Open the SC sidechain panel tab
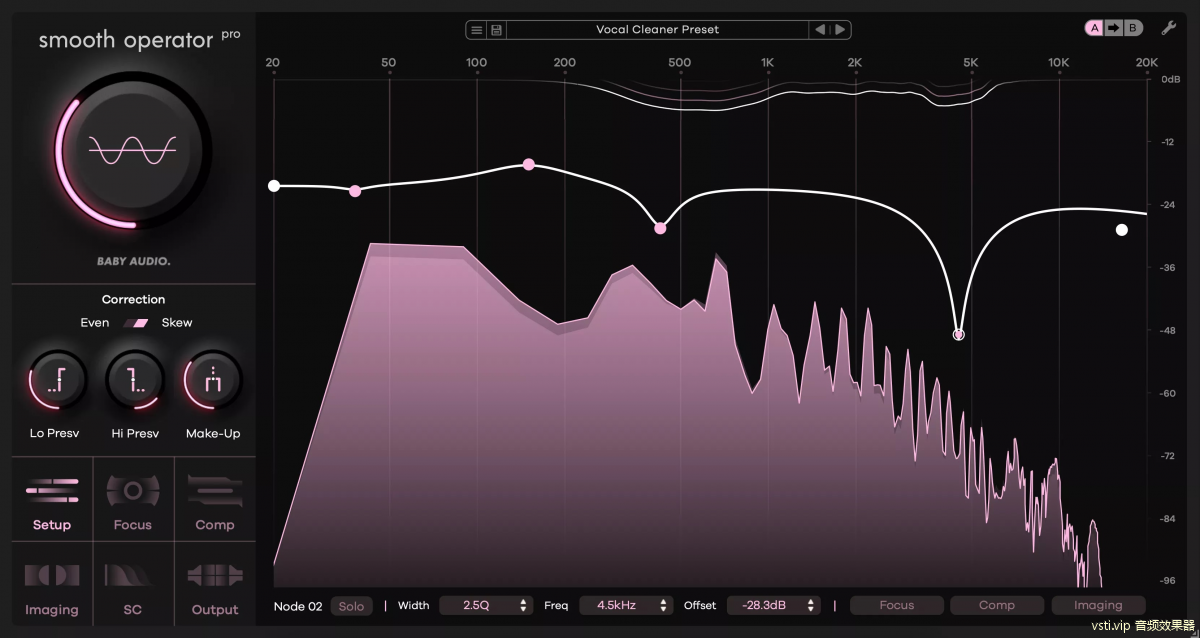Viewport: 1200px width, 638px height. [x=133, y=584]
